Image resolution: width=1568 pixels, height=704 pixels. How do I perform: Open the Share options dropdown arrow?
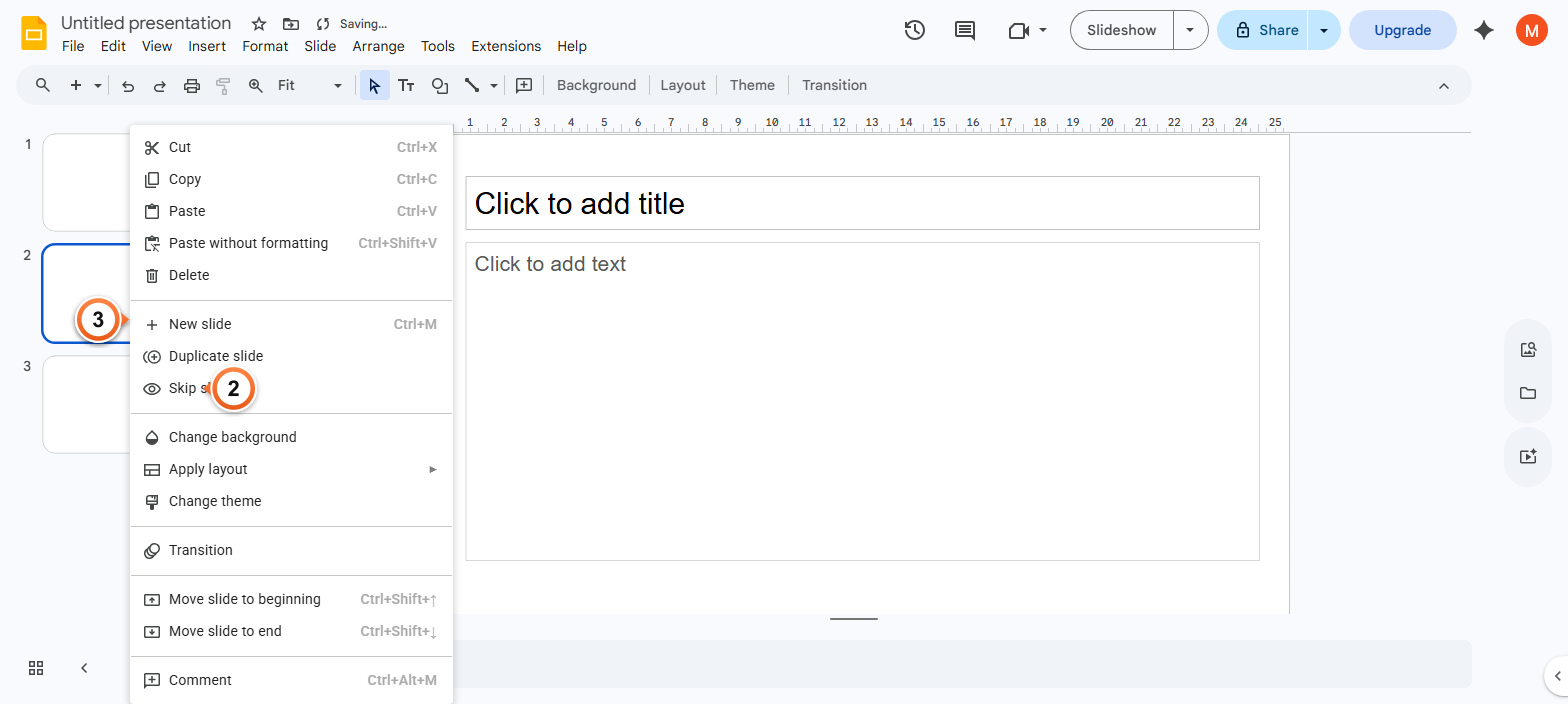click(x=1324, y=30)
